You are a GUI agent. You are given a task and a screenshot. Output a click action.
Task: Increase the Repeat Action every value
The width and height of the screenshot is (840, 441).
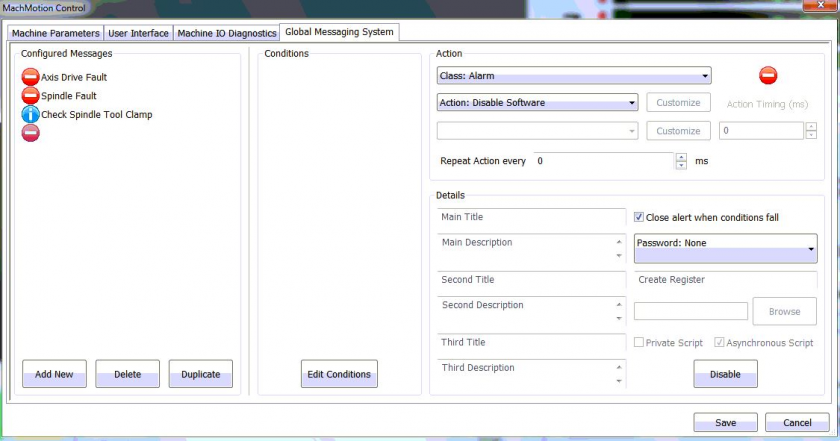tap(681, 157)
